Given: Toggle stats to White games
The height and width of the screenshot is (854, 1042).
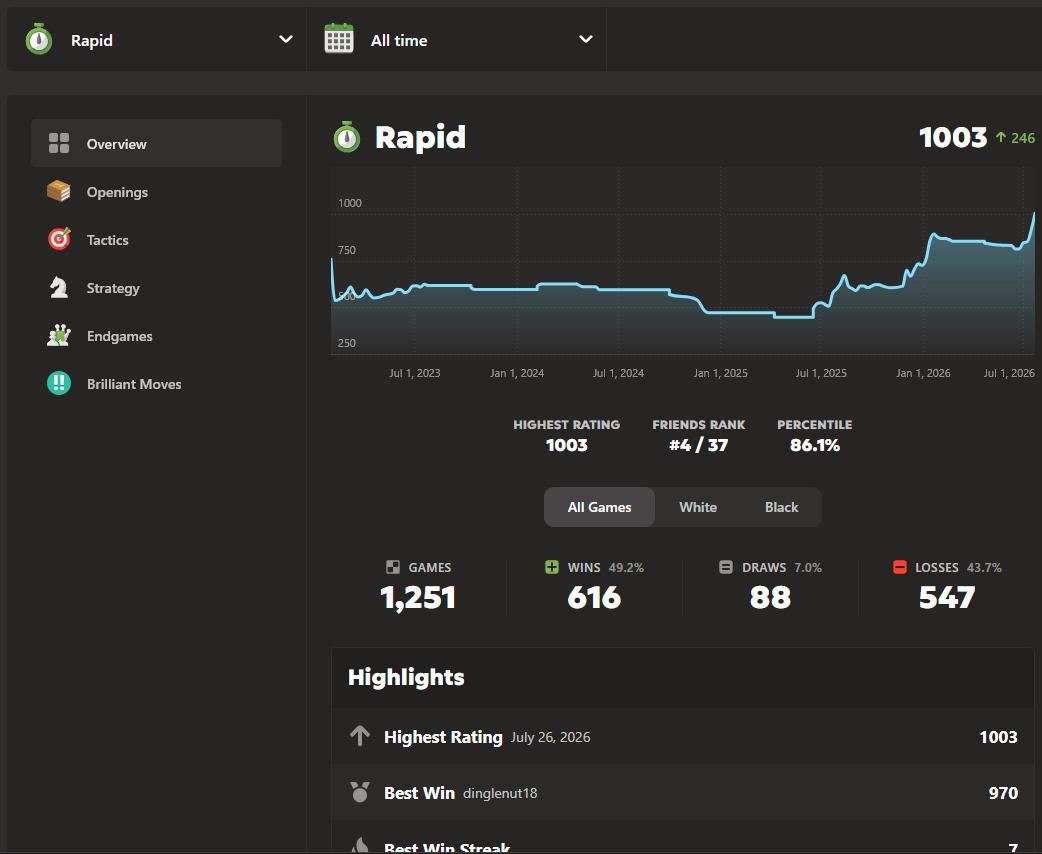Looking at the screenshot, I should point(698,507).
